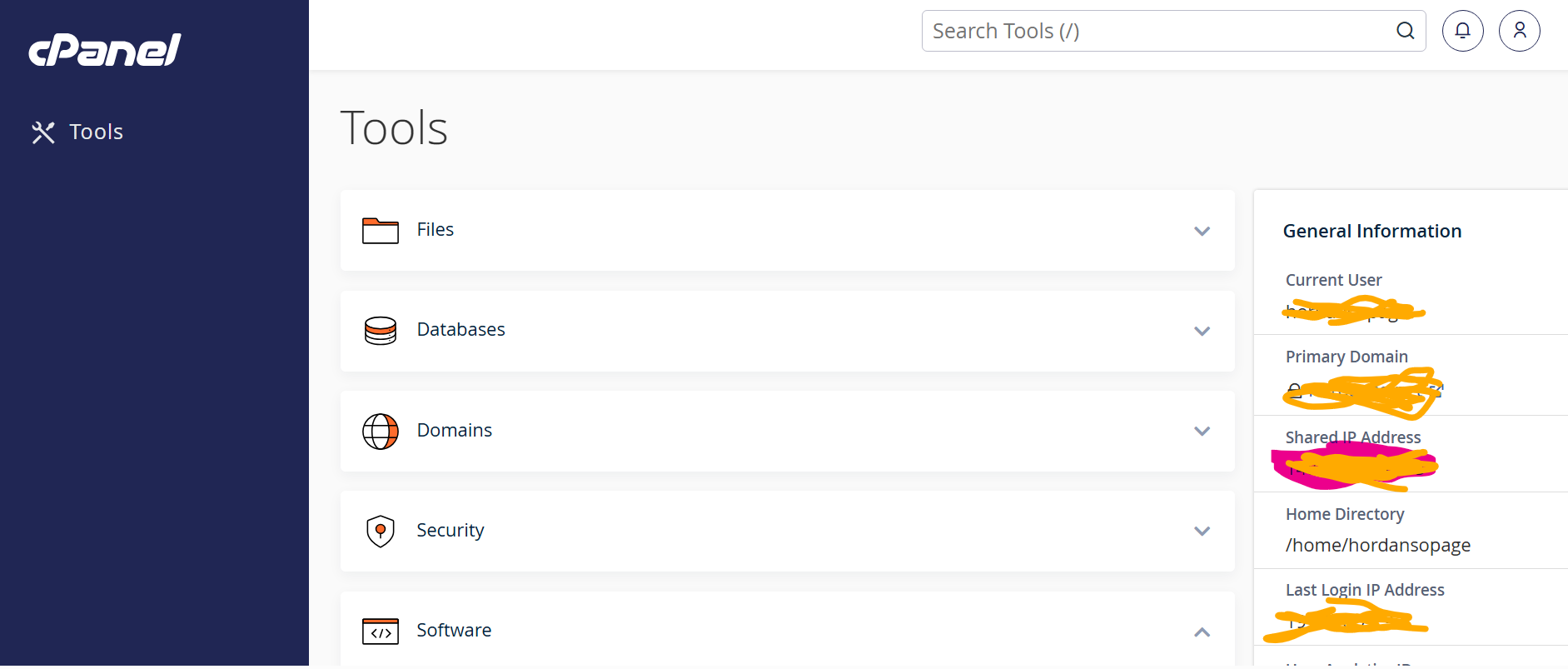
Task: Click the Domains globe icon
Action: coord(381,431)
